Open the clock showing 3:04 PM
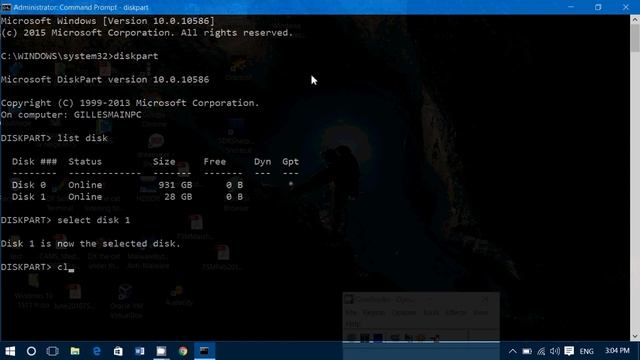This screenshot has width=640, height=360. pos(617,351)
